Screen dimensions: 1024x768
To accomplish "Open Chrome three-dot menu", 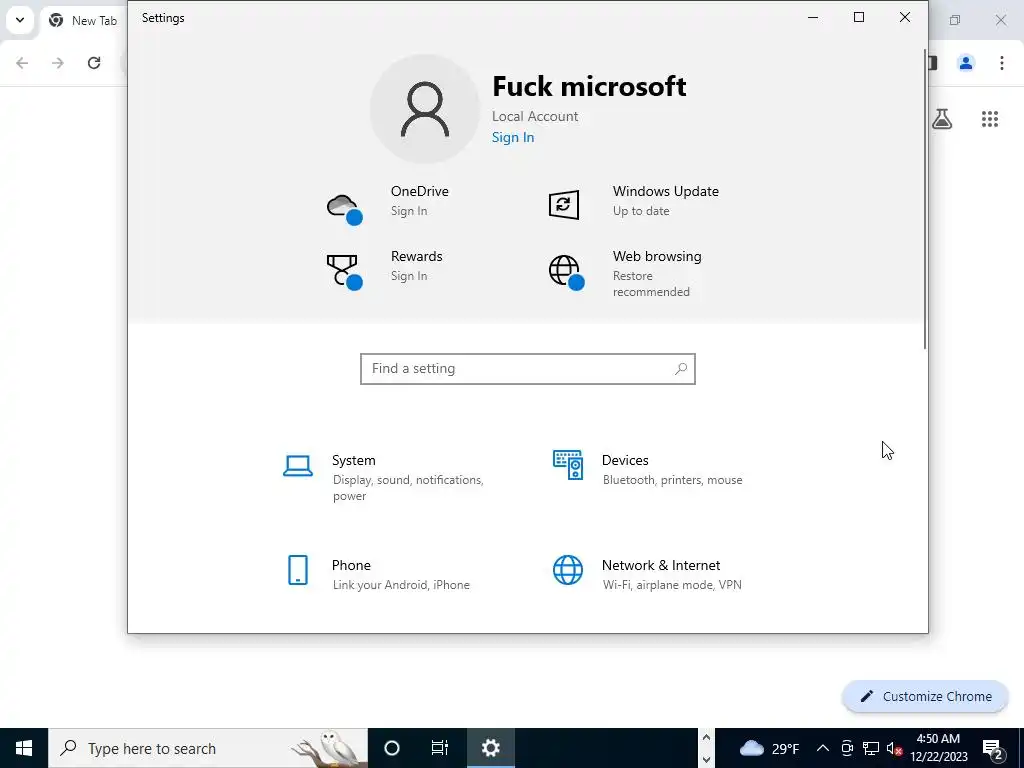I will pyautogui.click(x=1001, y=63).
